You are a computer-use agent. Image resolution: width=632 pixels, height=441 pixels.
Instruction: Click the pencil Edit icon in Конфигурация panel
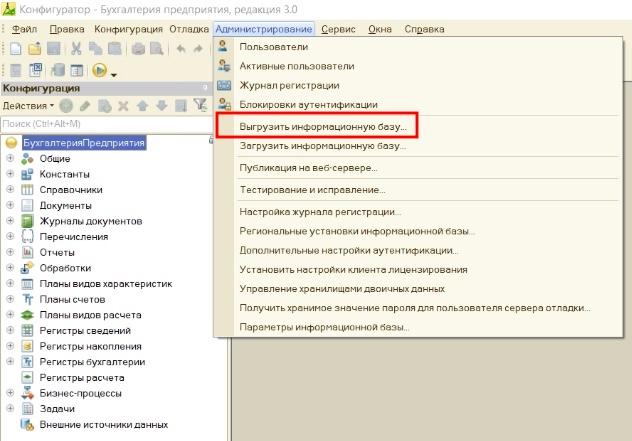tap(85, 106)
